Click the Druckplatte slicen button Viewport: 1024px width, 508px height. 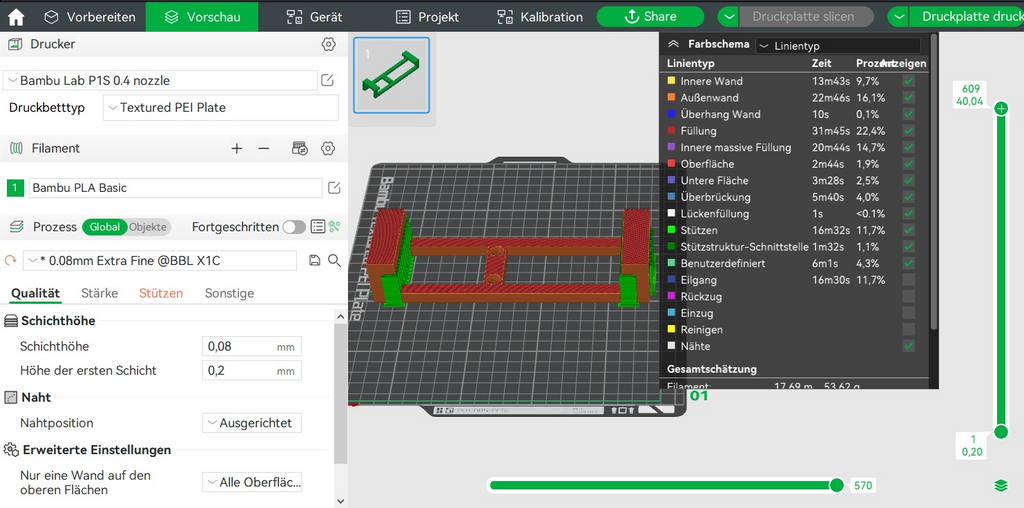pyautogui.click(x=807, y=16)
